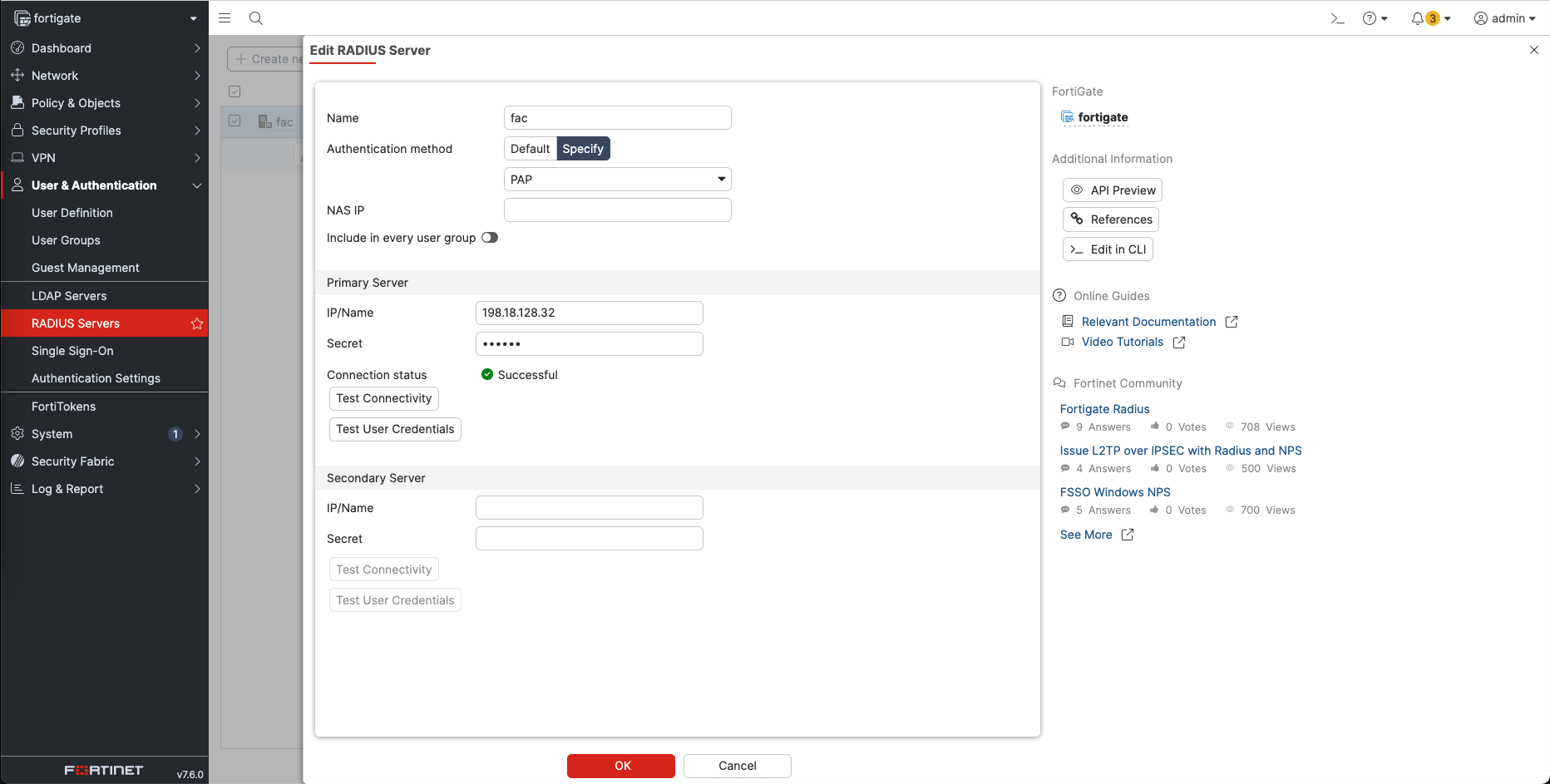Select Default authentication method

(x=530, y=149)
